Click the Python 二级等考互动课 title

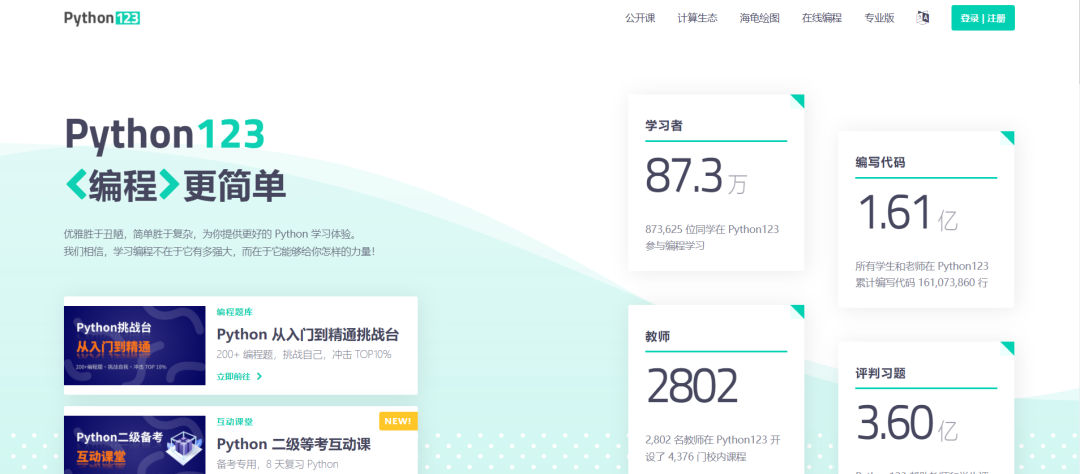tap(294, 444)
